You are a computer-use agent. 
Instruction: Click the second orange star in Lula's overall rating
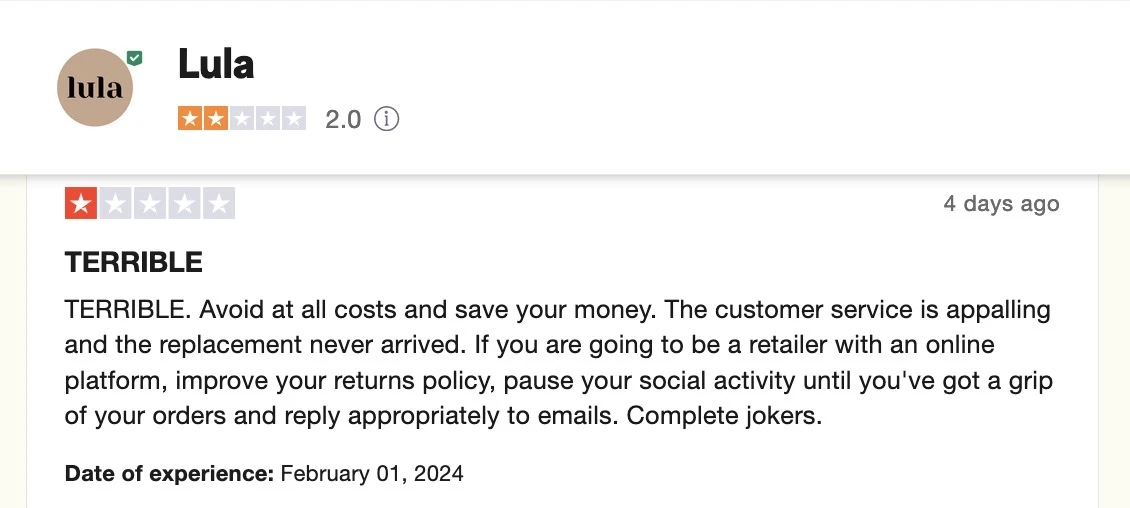pyautogui.click(x=215, y=118)
